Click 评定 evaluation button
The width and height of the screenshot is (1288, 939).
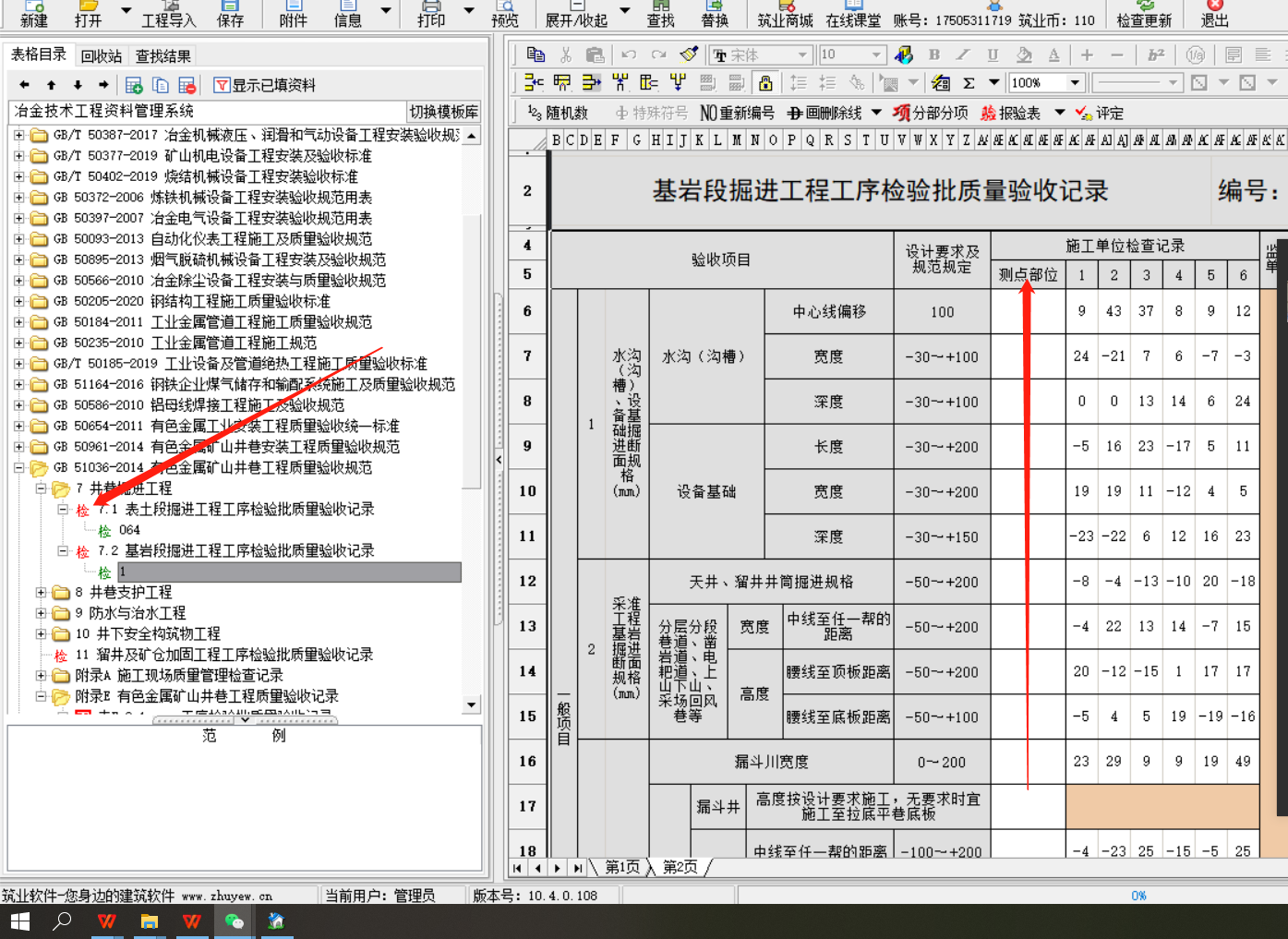1099,113
